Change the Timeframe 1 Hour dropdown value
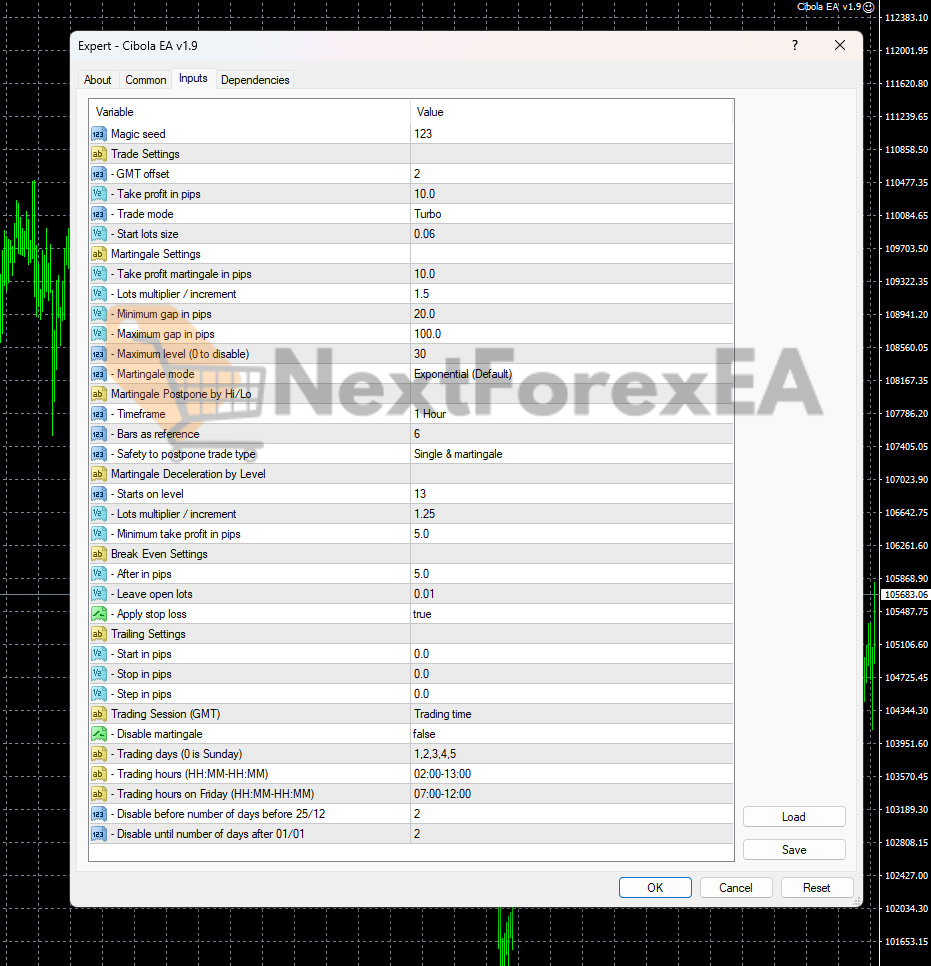Viewport: 931px width, 966px height. coord(570,414)
